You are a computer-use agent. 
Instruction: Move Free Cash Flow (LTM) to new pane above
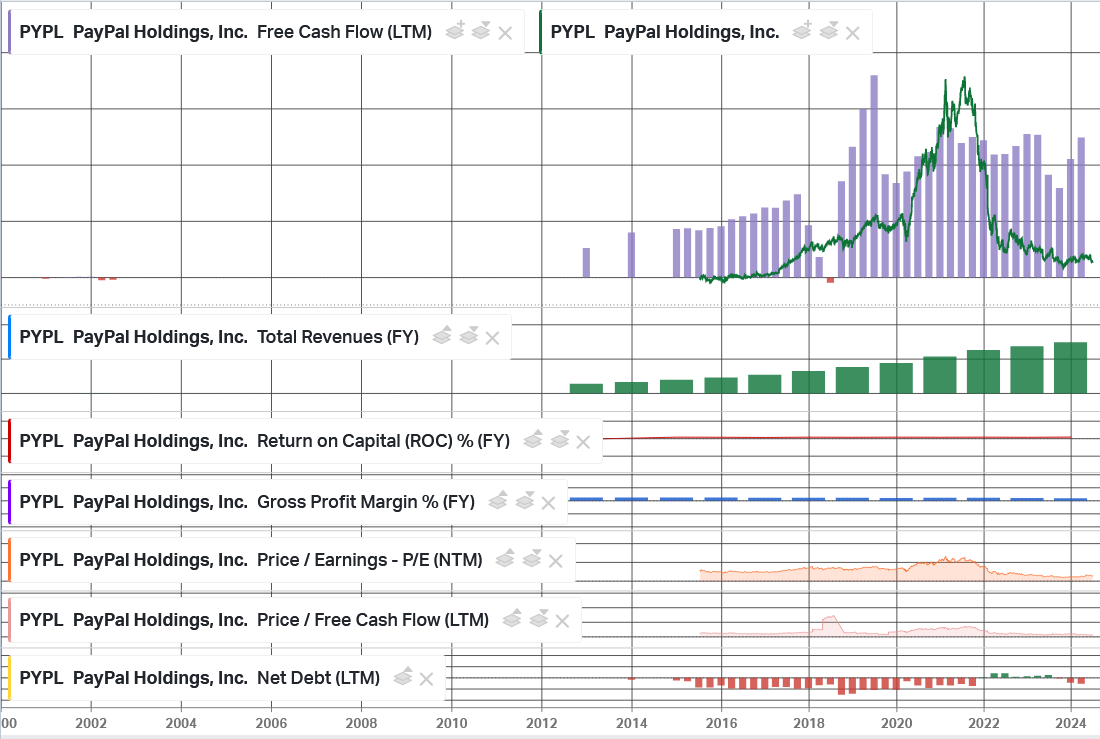[x=455, y=31]
